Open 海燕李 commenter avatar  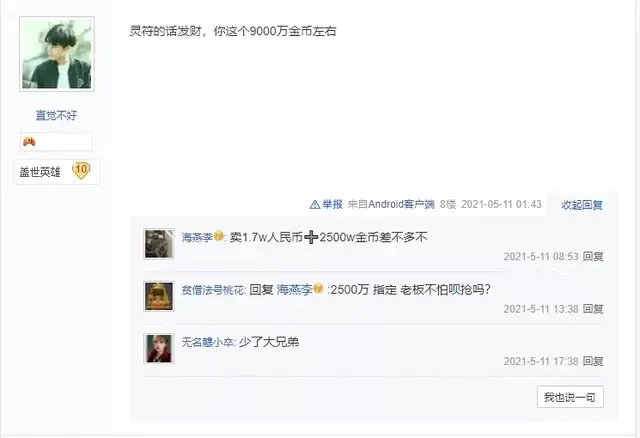(159, 244)
